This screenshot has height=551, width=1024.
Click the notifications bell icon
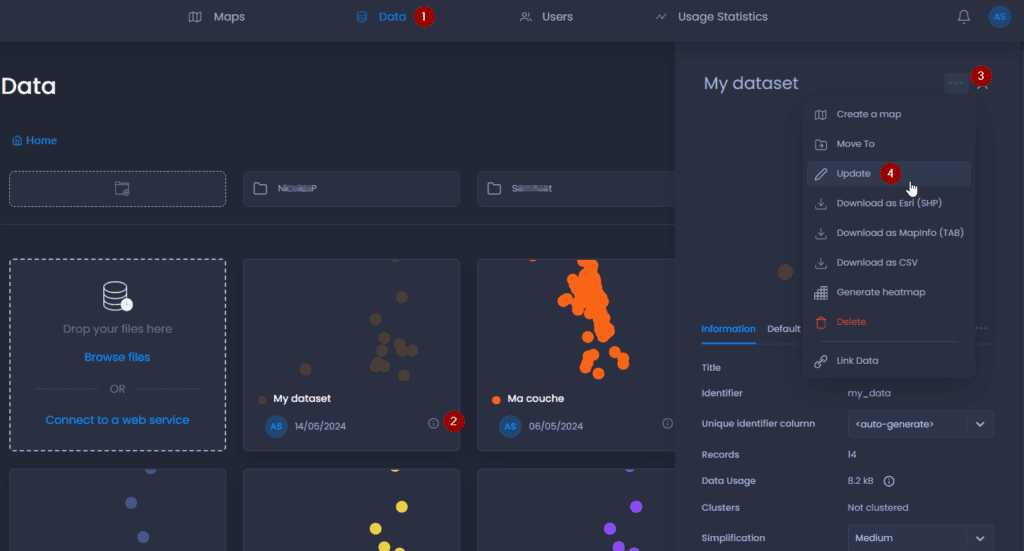click(963, 17)
